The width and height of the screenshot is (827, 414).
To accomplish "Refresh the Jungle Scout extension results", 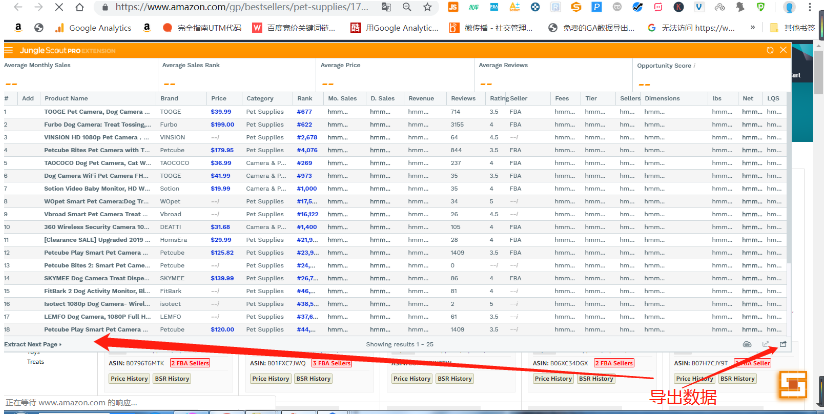I will [x=770, y=50].
